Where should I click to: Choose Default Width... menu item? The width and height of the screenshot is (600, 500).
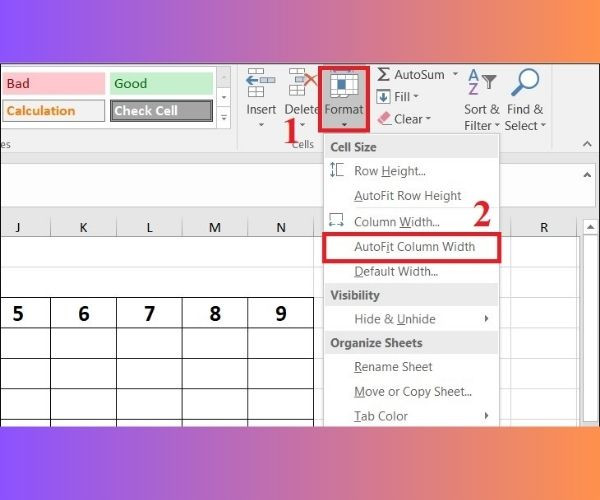[411, 272]
